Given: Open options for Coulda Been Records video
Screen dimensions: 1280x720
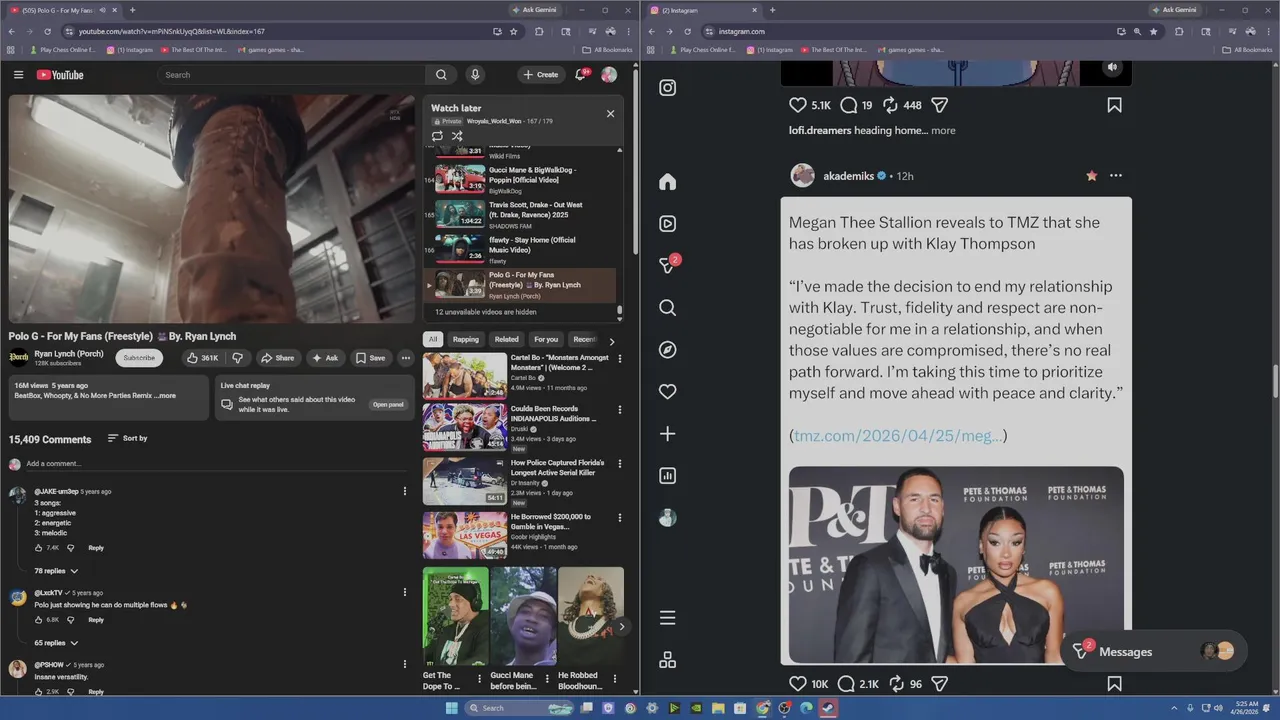Looking at the screenshot, I should tap(619, 410).
